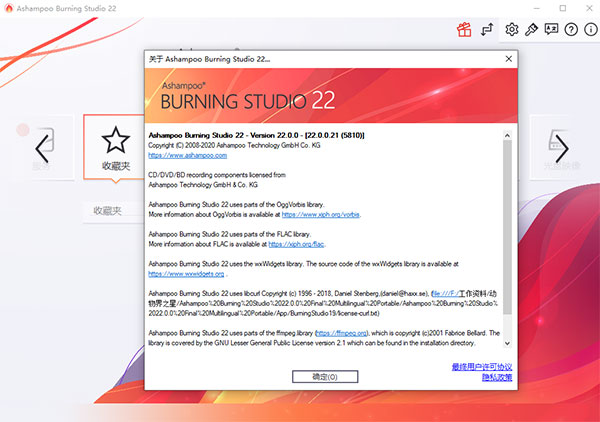Open 最终用户许可协议 link

pos(482,367)
